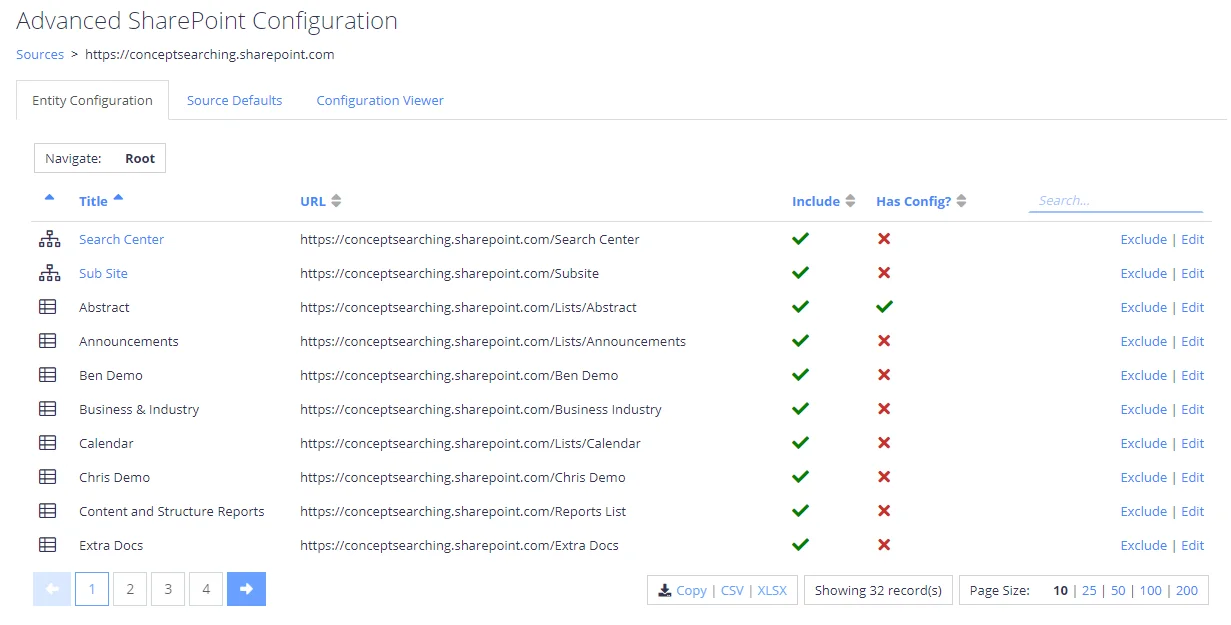The height and width of the screenshot is (625, 1231).
Task: Set page size to 10
Action: tap(1060, 591)
